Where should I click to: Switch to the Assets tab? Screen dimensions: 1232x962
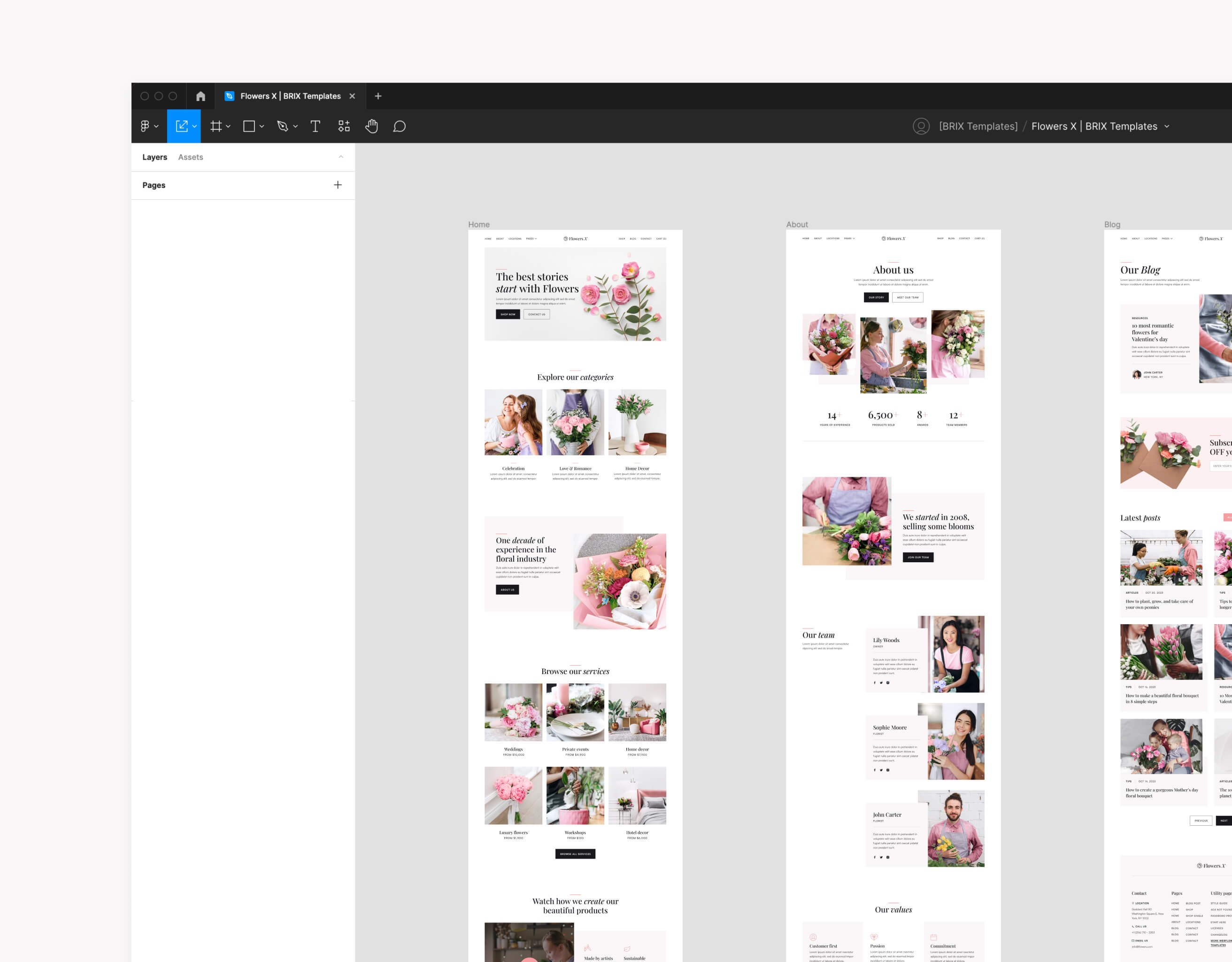(x=191, y=157)
